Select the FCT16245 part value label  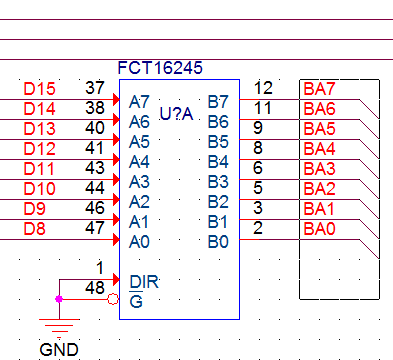pyautogui.click(x=160, y=68)
